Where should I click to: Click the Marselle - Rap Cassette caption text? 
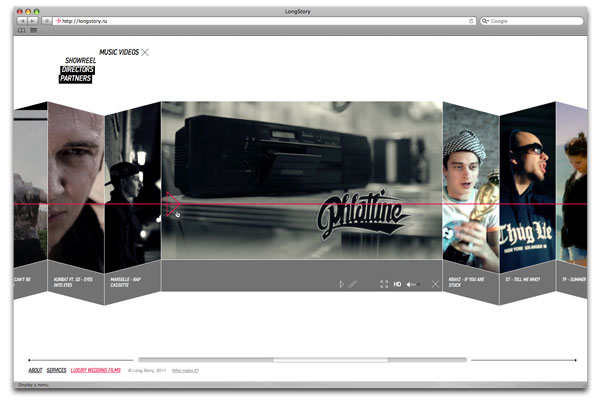click(126, 282)
